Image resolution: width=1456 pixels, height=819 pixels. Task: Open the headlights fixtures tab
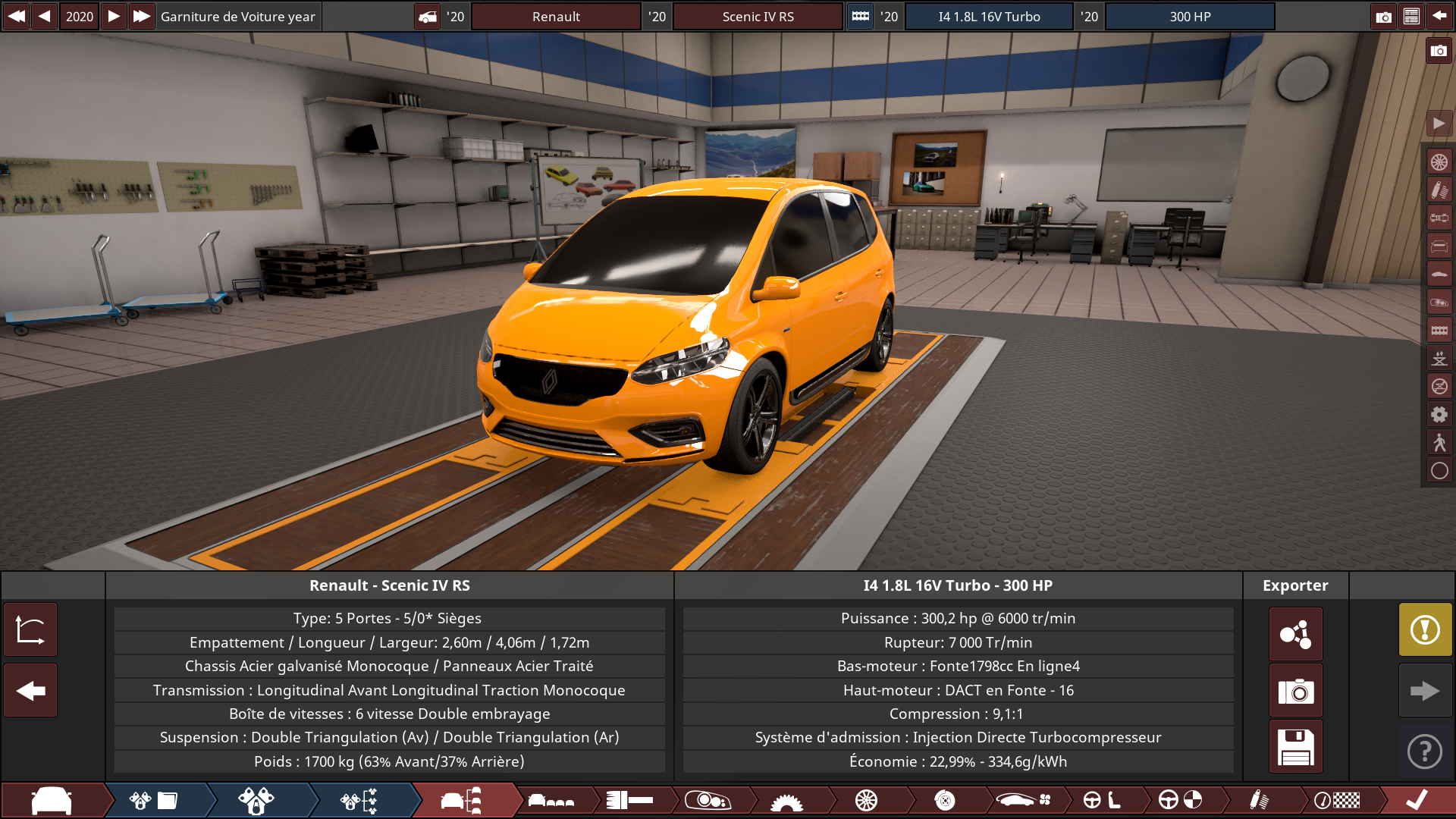coord(708,801)
